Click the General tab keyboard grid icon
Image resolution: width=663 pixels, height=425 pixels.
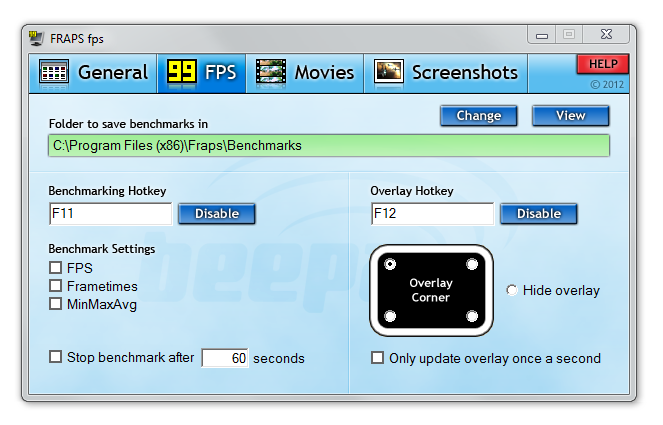pos(54,71)
